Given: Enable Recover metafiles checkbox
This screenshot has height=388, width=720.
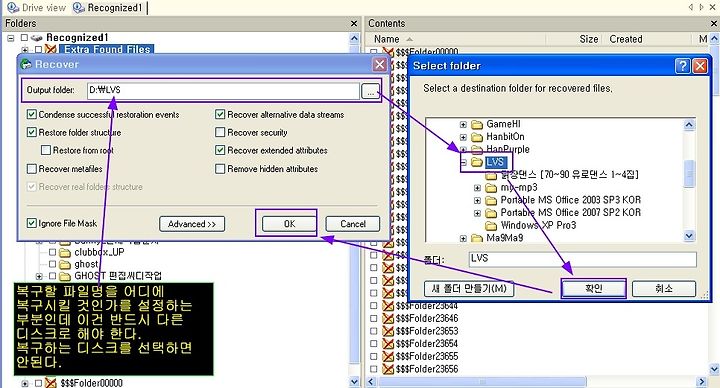Looking at the screenshot, I should (31, 169).
